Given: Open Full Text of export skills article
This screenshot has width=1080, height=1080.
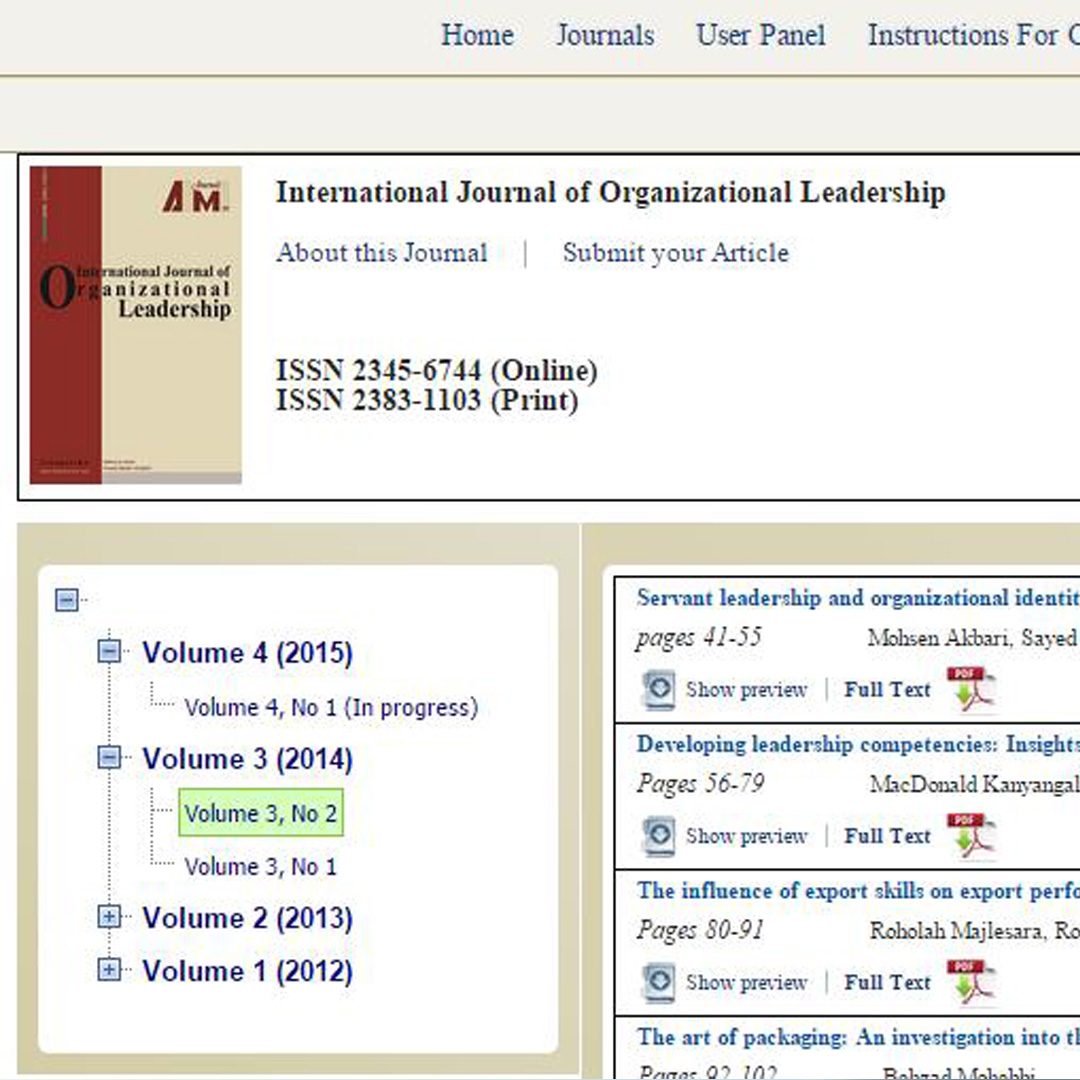Looking at the screenshot, I should pos(887,983).
